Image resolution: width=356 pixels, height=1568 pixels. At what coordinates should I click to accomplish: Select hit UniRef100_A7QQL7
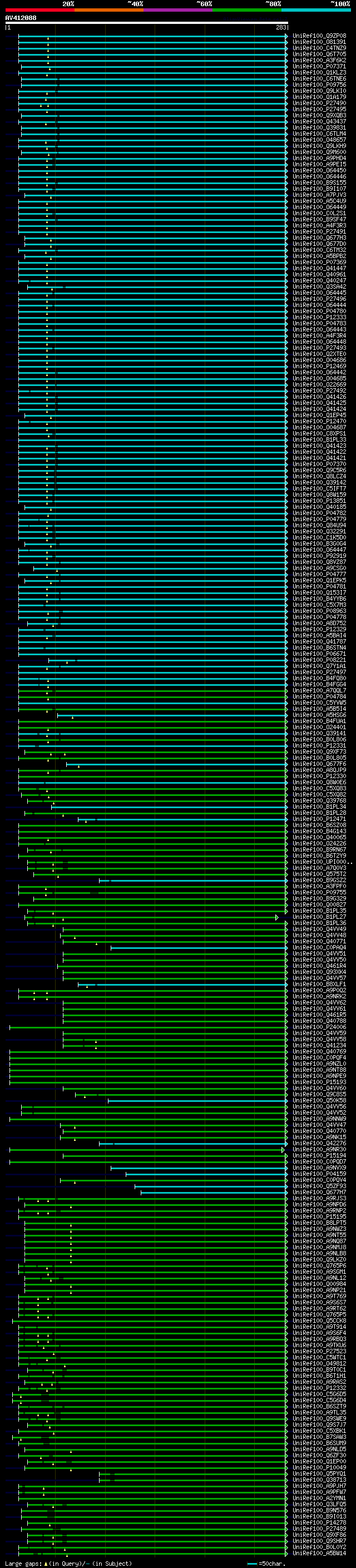point(319,691)
